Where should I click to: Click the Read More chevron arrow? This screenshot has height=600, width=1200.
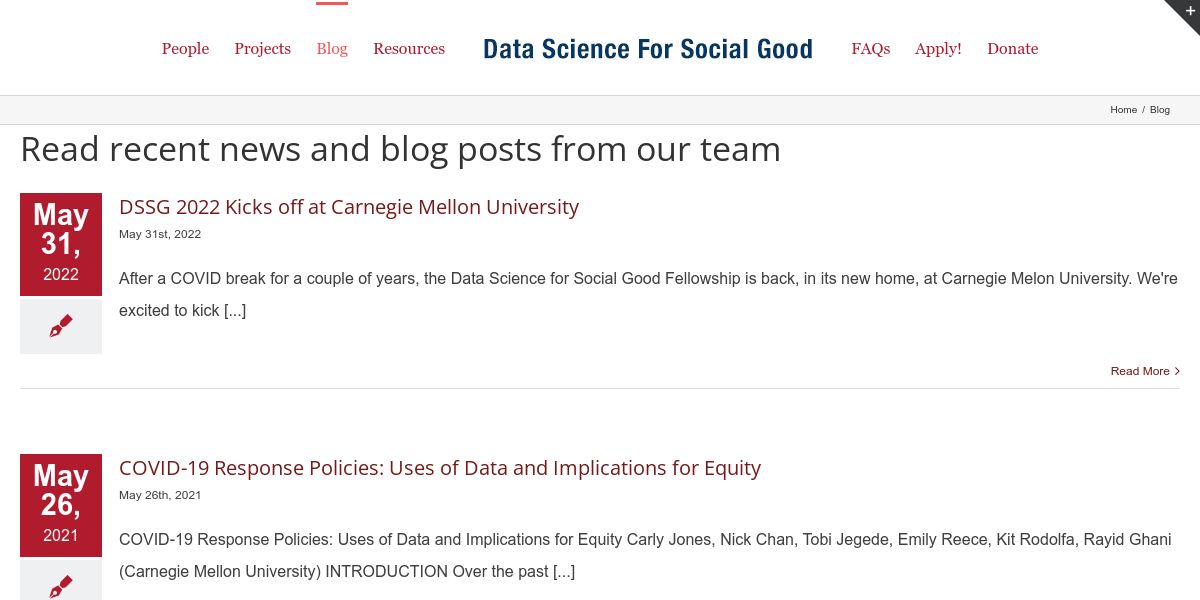[1177, 371]
